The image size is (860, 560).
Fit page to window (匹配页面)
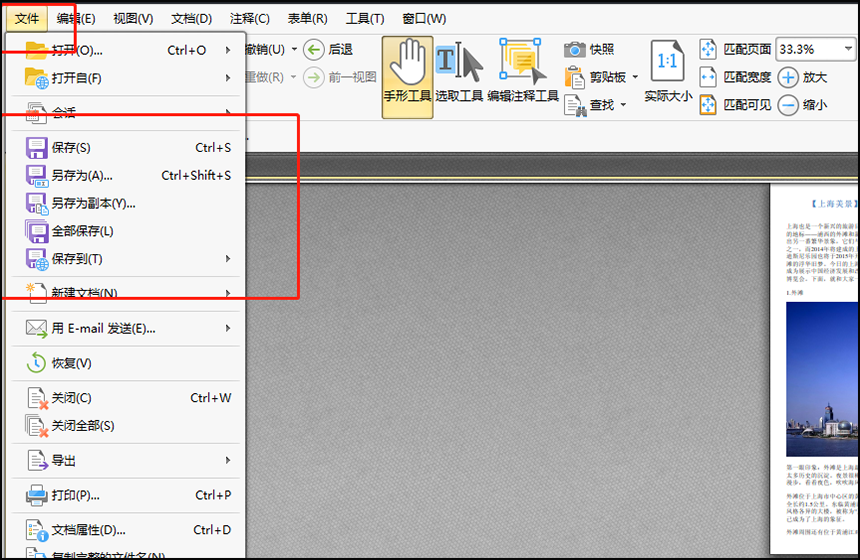pyautogui.click(x=735, y=49)
